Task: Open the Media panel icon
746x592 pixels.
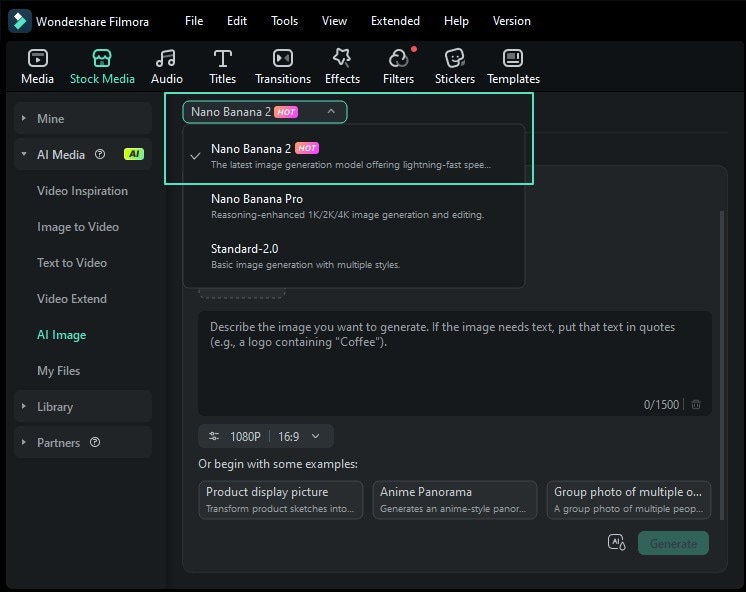Action: pos(38,58)
